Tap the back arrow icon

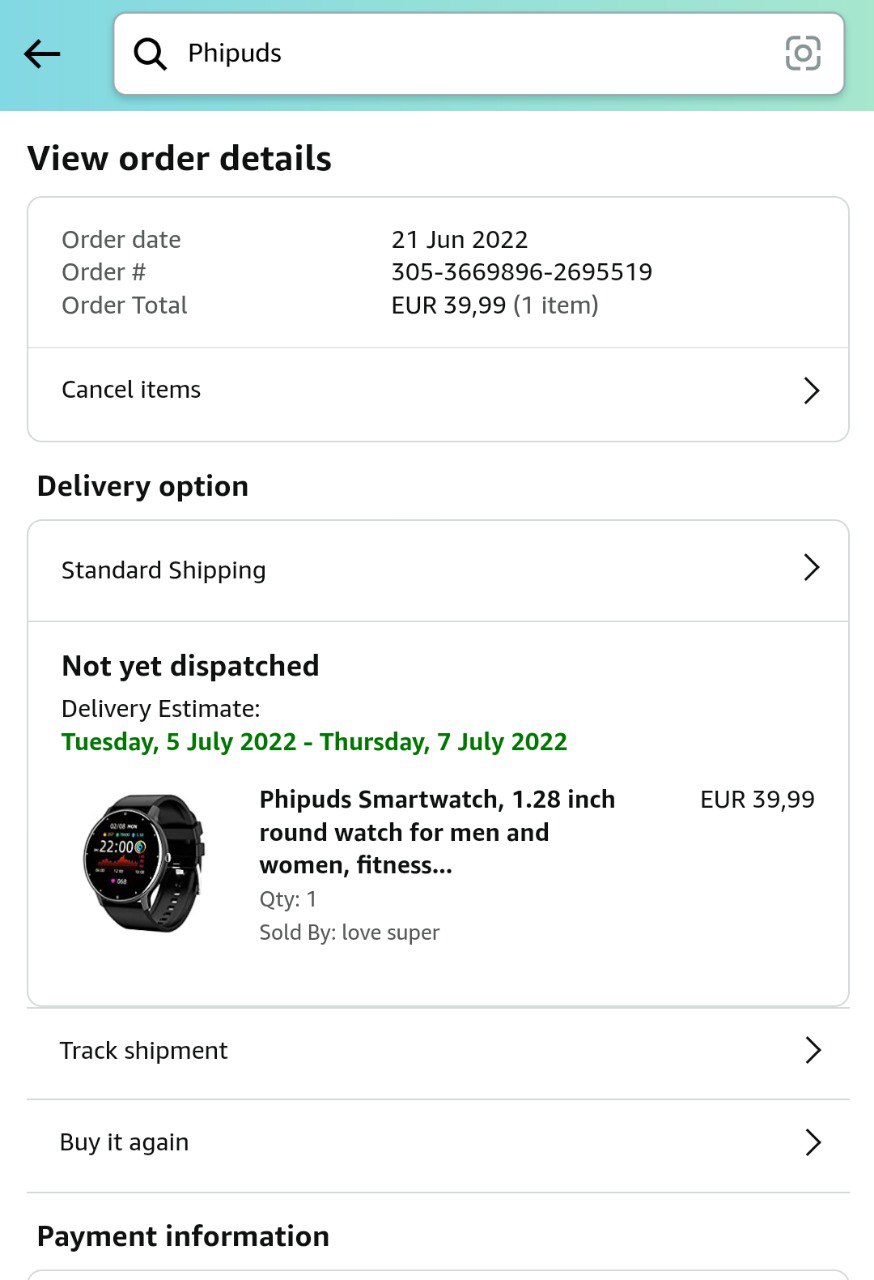click(x=43, y=54)
